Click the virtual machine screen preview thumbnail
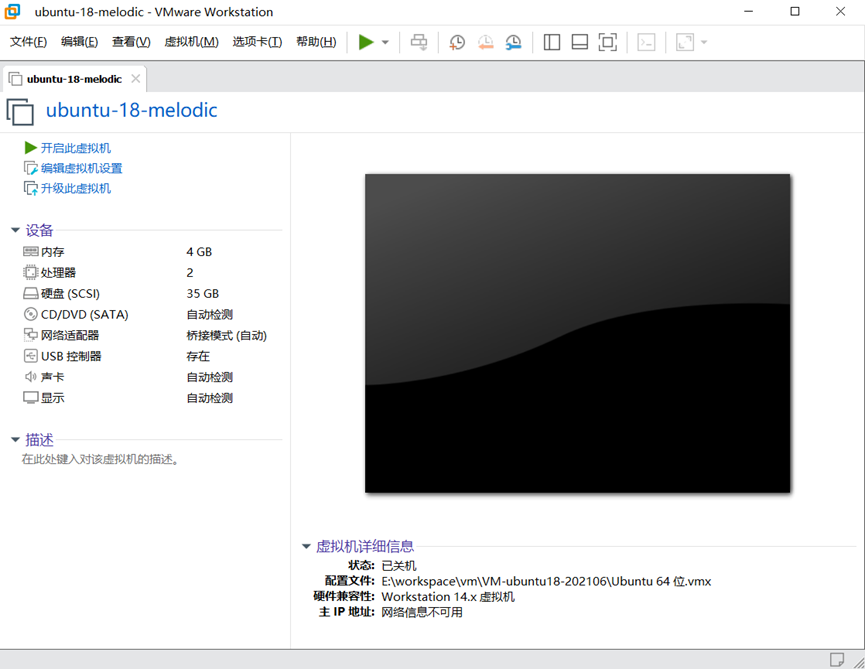 (x=577, y=334)
